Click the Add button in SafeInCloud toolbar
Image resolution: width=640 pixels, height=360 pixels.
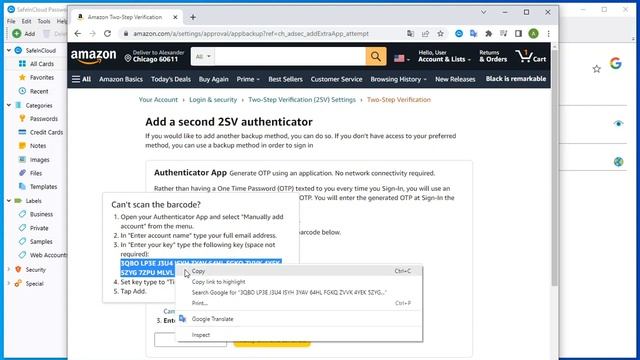[x=24, y=33]
